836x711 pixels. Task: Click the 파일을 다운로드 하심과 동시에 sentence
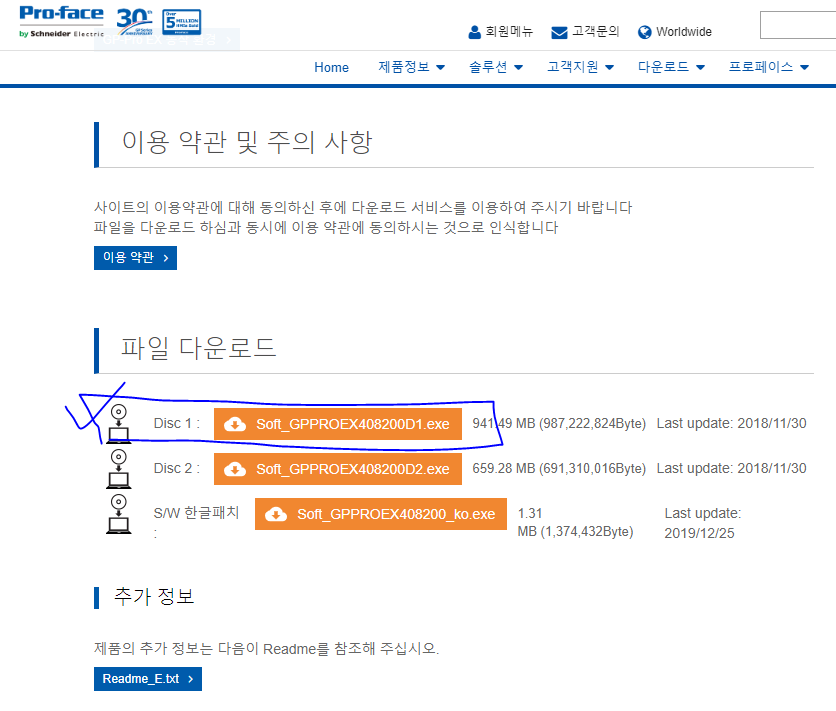tap(326, 228)
